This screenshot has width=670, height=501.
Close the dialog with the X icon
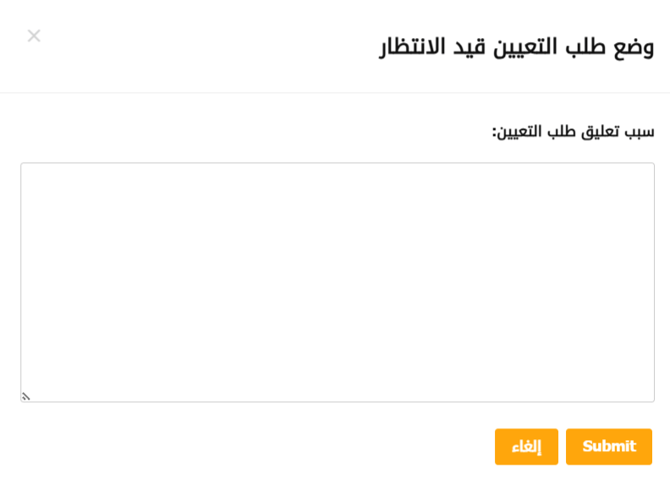[34, 36]
